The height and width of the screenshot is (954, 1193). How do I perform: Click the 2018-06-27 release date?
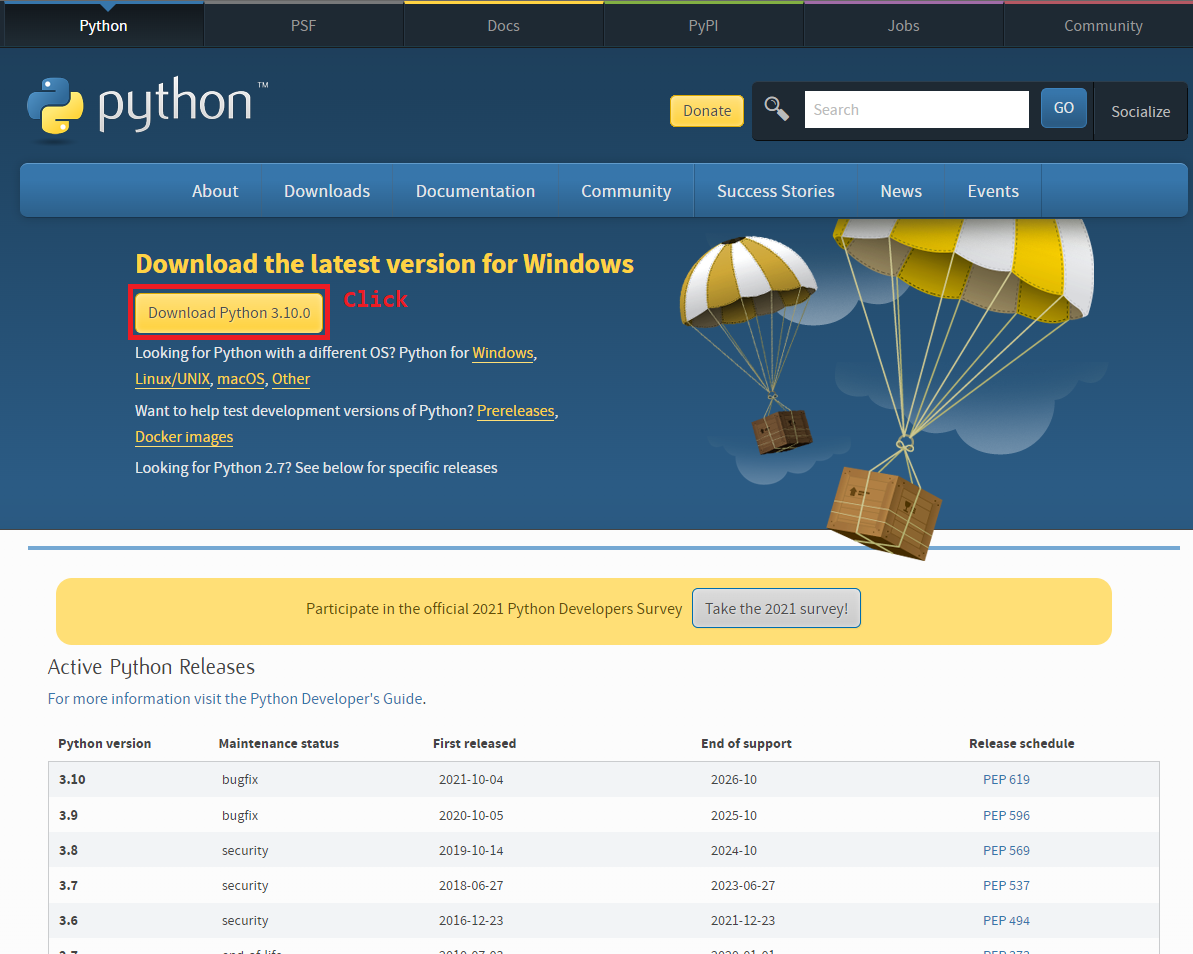[471, 885]
